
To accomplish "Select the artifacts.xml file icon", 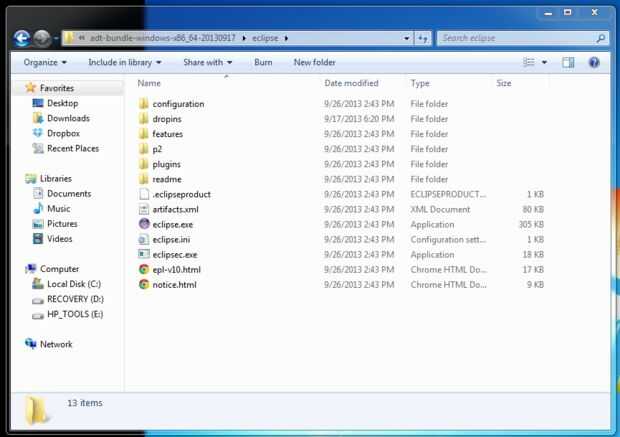I will [144, 209].
